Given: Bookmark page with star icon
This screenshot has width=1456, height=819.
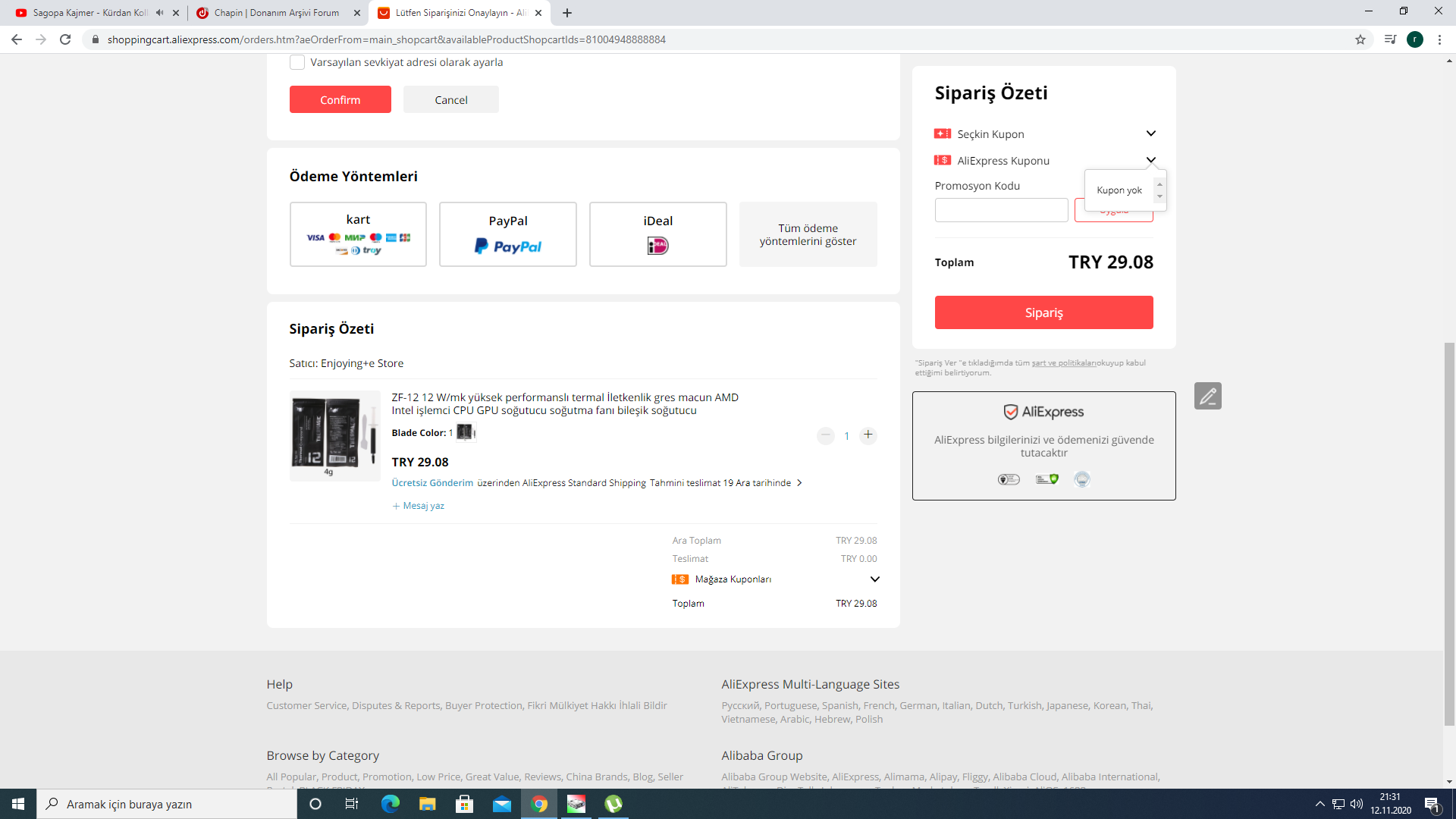Looking at the screenshot, I should point(1360,39).
